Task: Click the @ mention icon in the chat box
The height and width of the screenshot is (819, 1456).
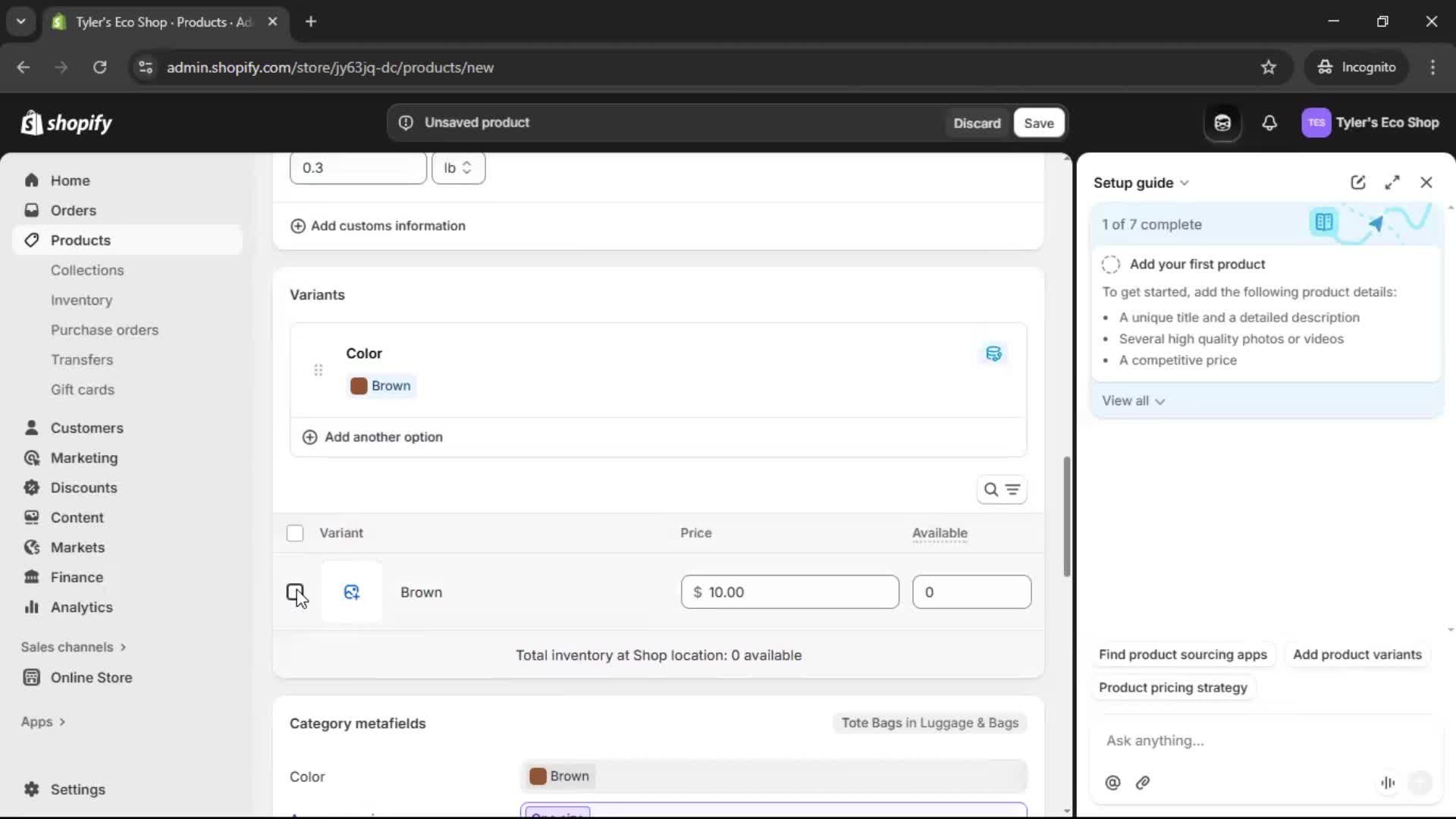Action: click(x=1112, y=783)
